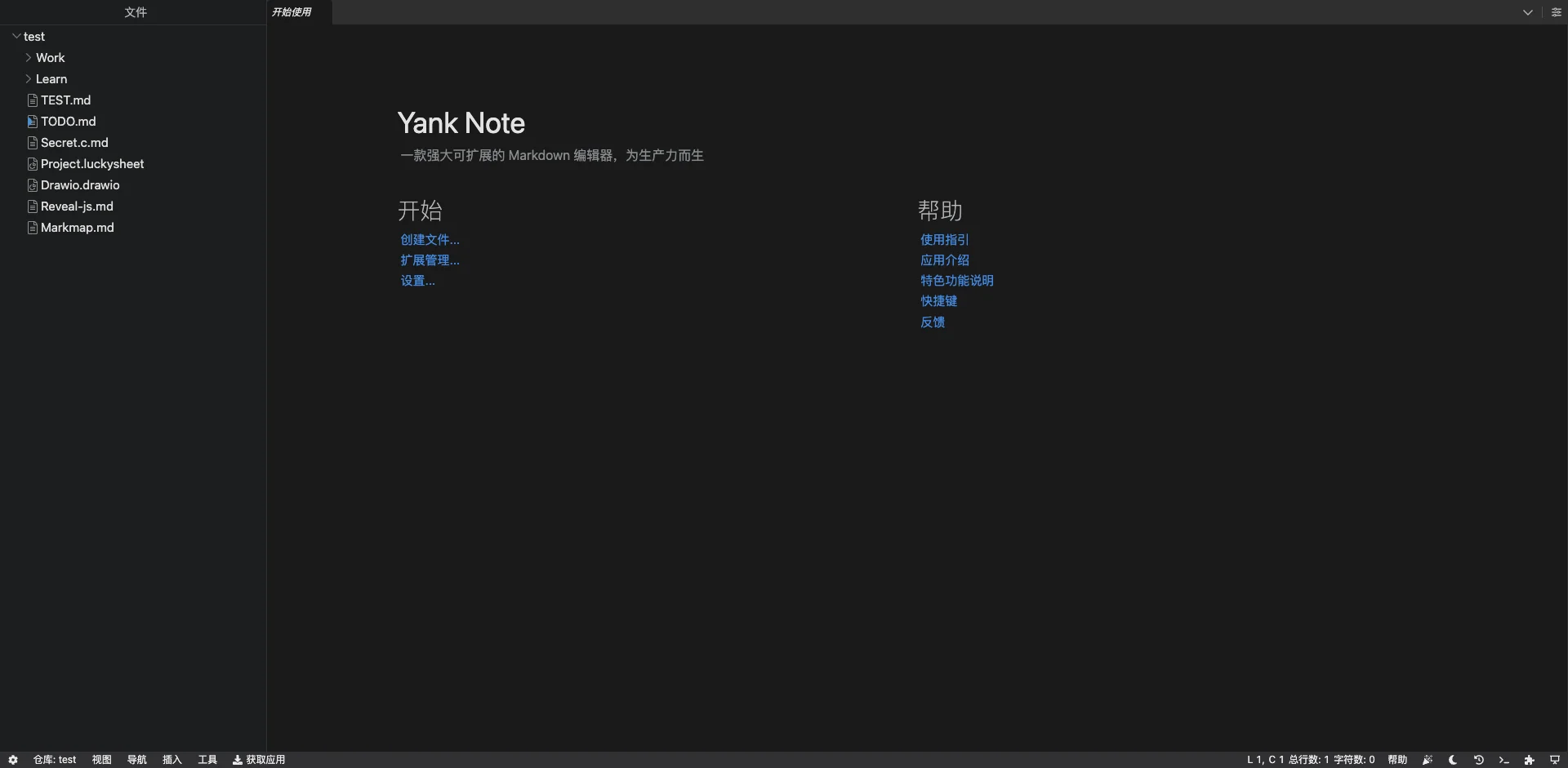Screen dimensions: 1568x768
Task: Open tab bar action menu icon
Action: coord(1556,12)
